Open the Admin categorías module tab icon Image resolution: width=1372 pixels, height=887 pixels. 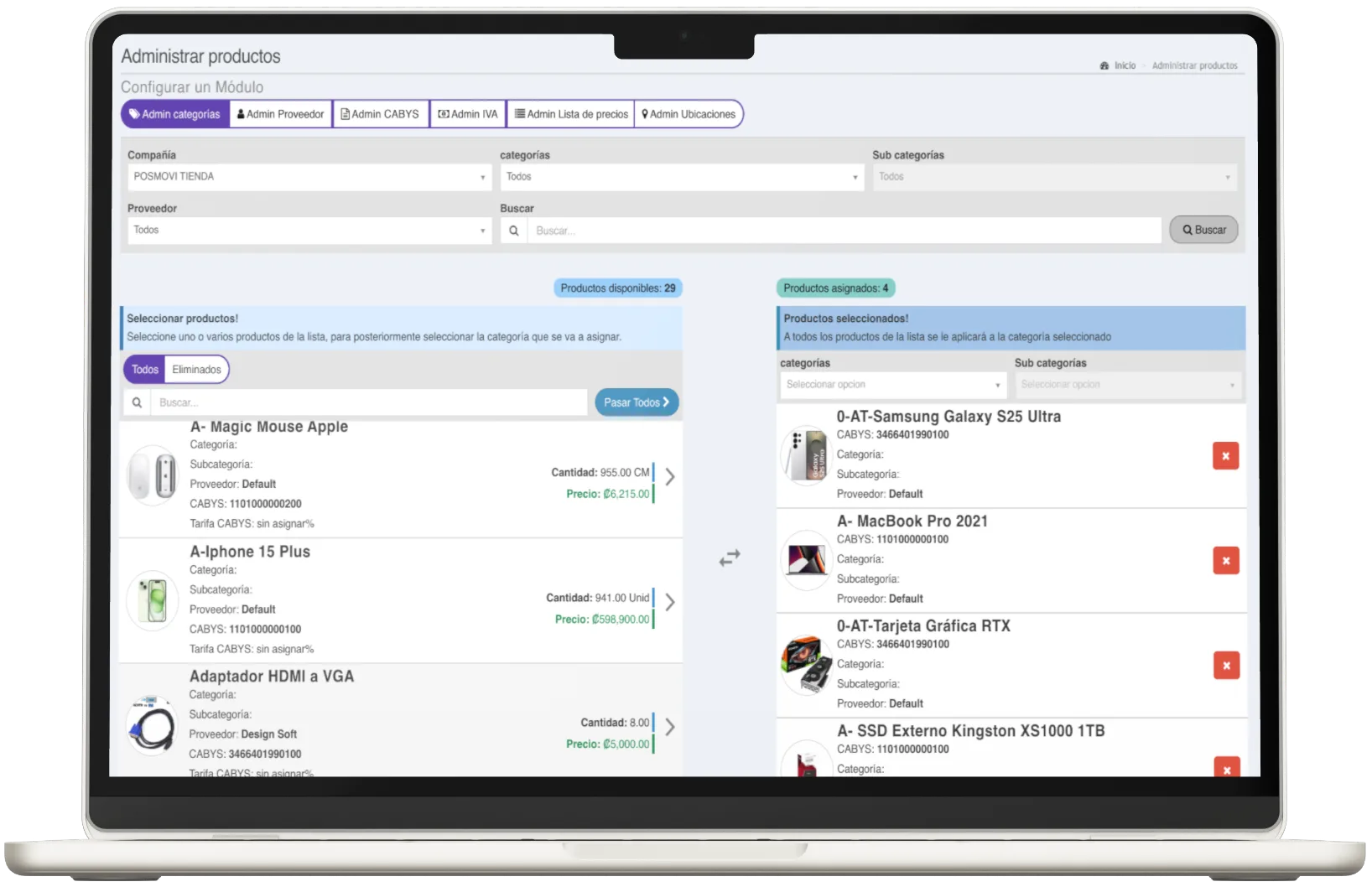coord(136,113)
